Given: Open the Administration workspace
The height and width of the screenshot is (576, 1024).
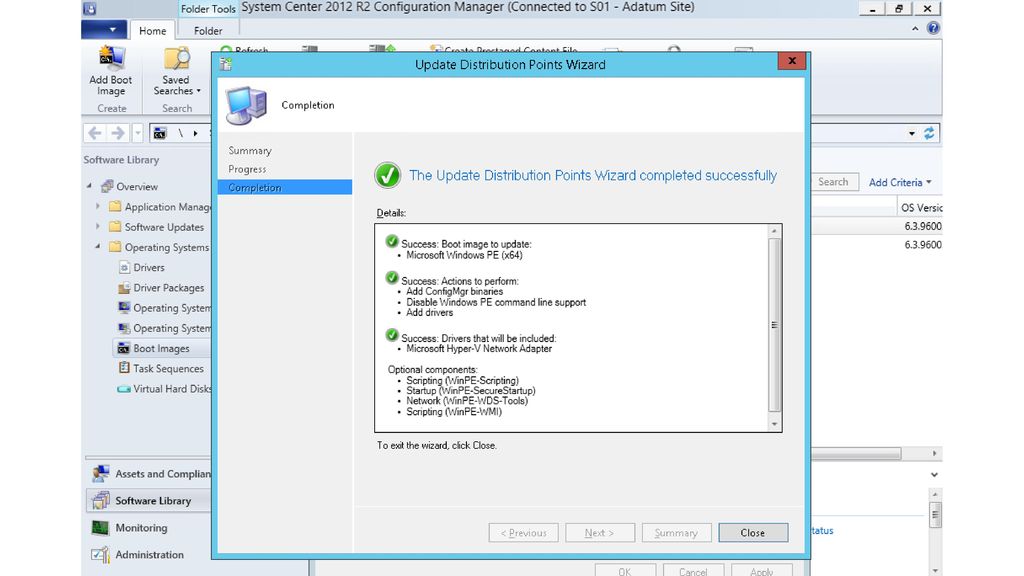Looking at the screenshot, I should pos(150,554).
